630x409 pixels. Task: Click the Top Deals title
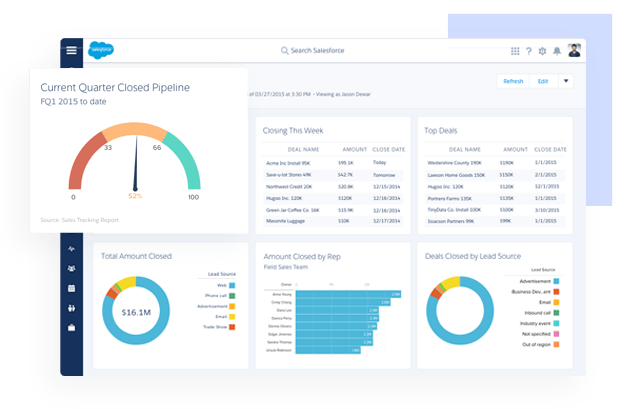point(441,131)
